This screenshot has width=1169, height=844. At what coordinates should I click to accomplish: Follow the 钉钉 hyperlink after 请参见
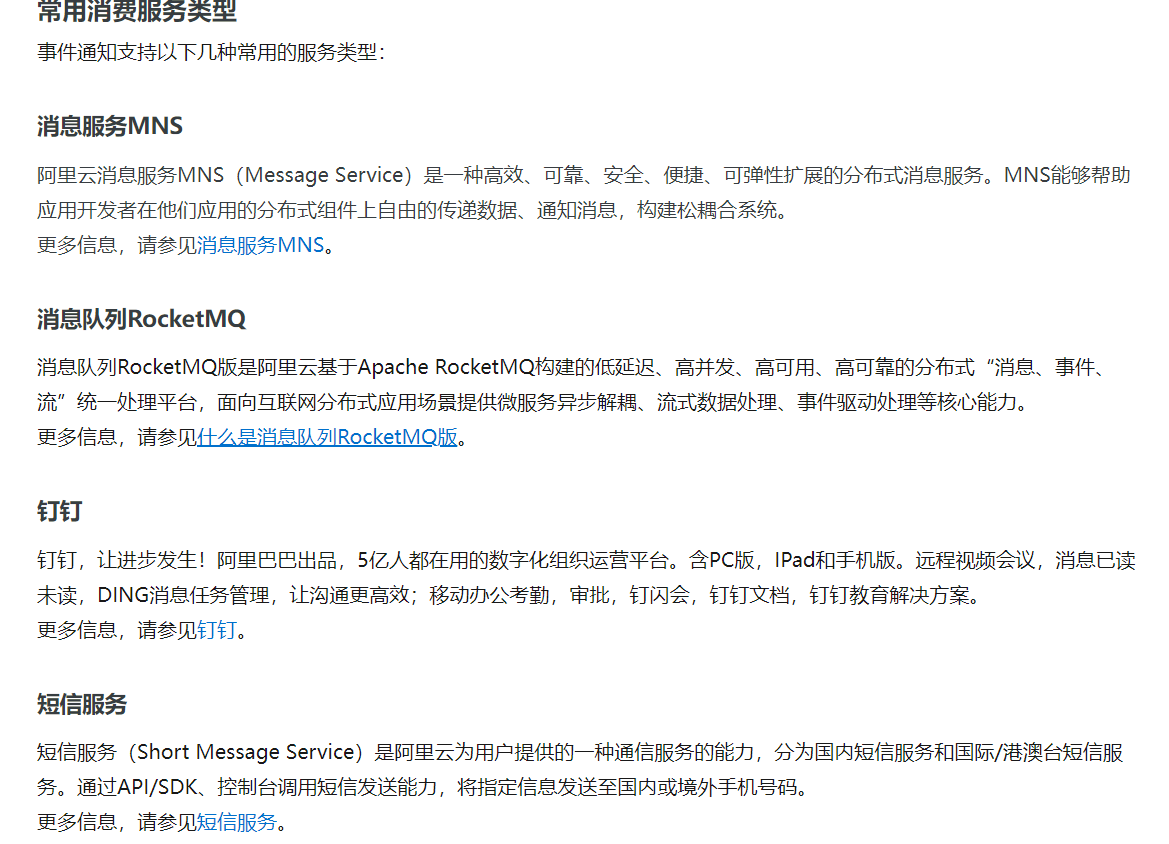pyautogui.click(x=217, y=630)
